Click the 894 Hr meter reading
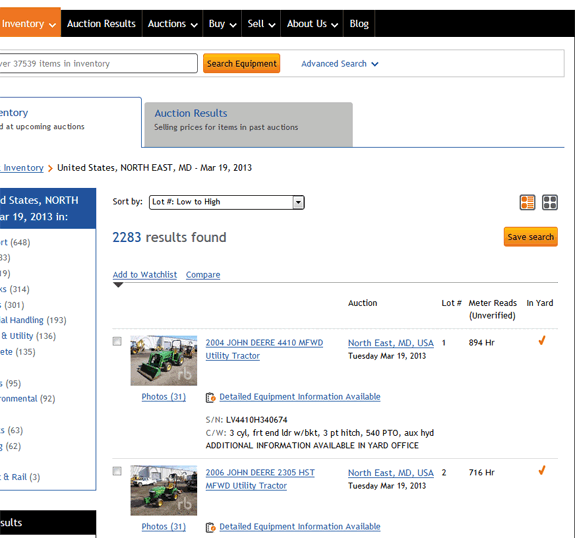 481,343
